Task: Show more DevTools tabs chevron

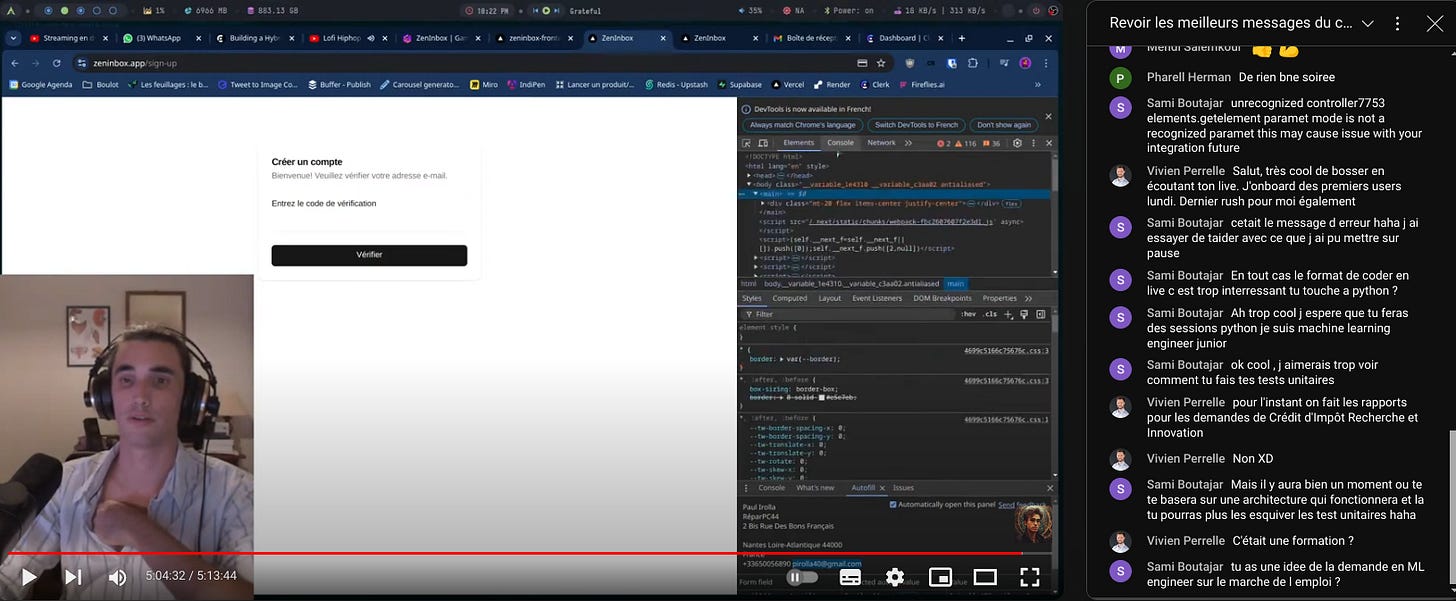Action: (908, 143)
